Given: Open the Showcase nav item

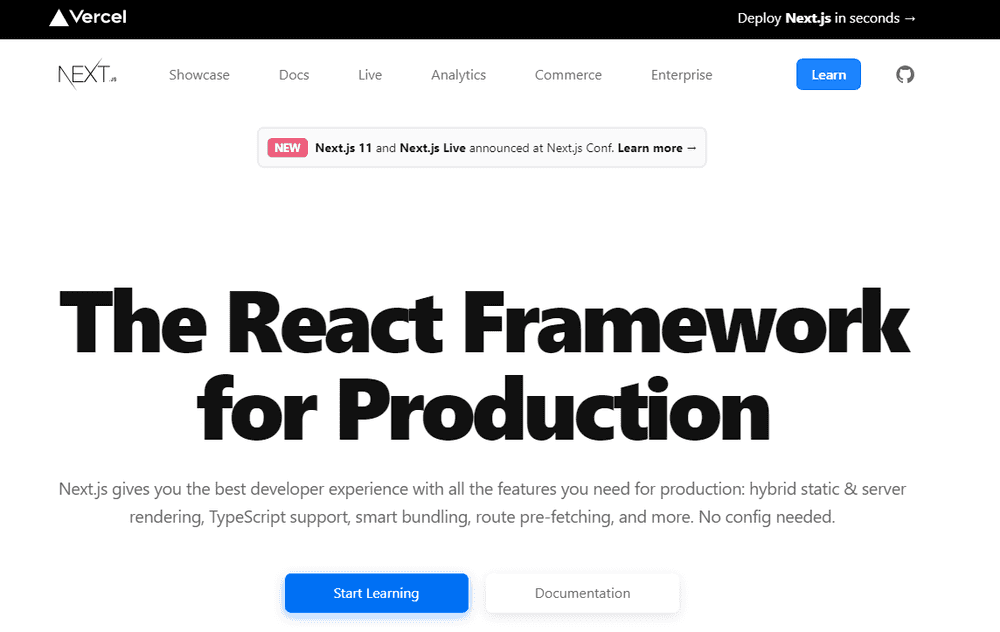Looking at the screenshot, I should tap(199, 75).
